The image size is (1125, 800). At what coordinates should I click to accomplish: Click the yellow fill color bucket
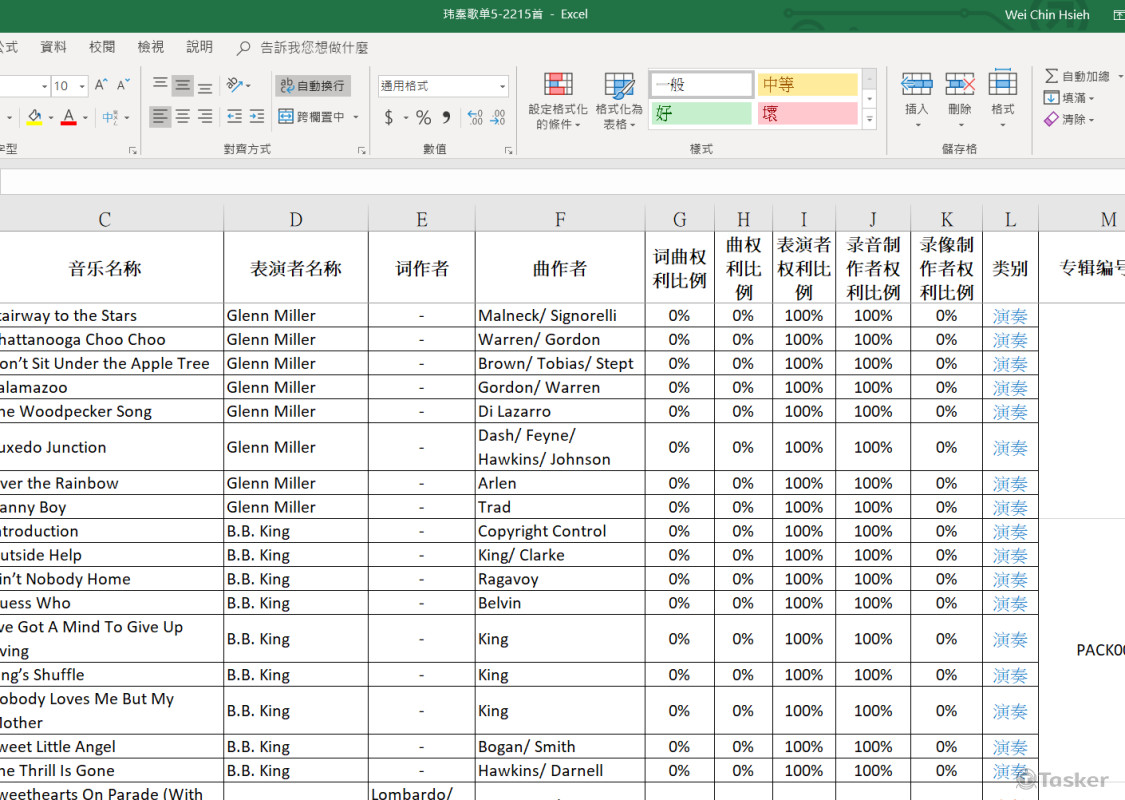coord(34,118)
